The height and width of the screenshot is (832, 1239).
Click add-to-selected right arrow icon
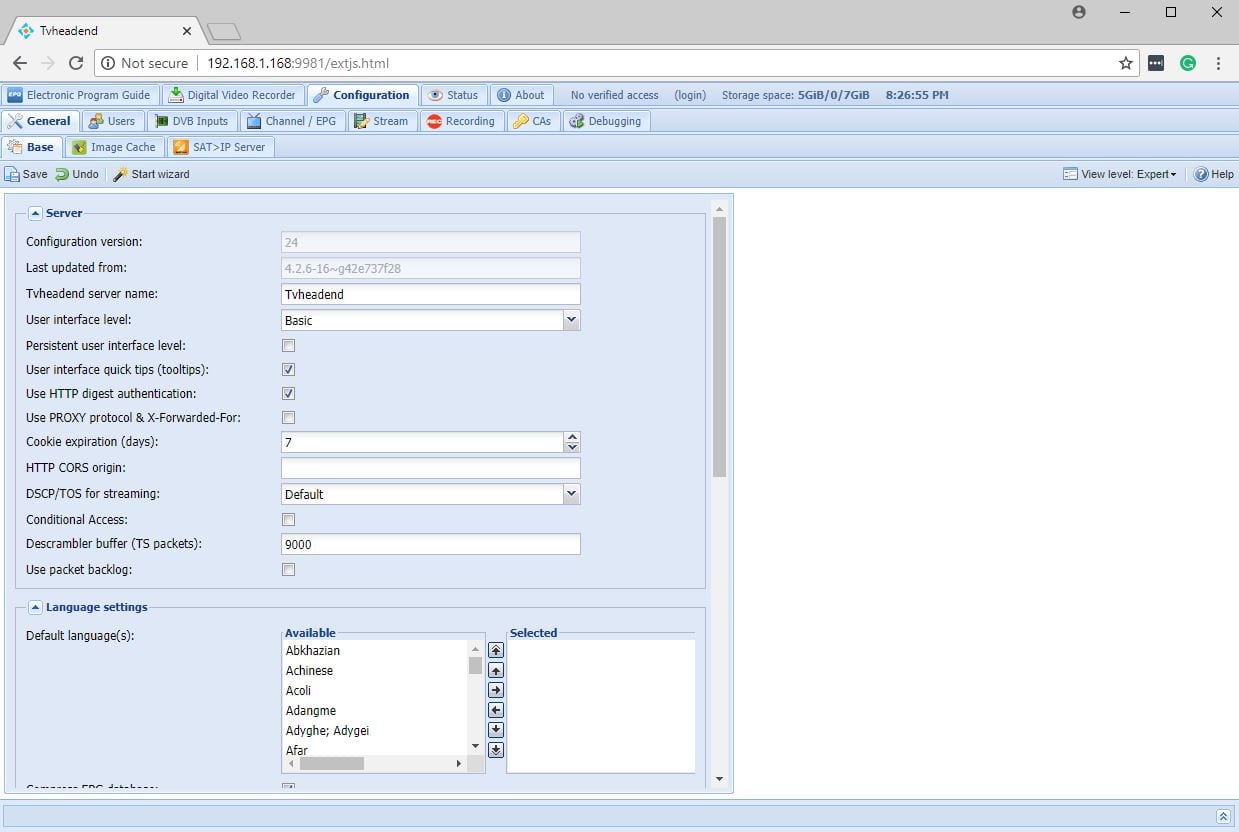click(x=496, y=690)
